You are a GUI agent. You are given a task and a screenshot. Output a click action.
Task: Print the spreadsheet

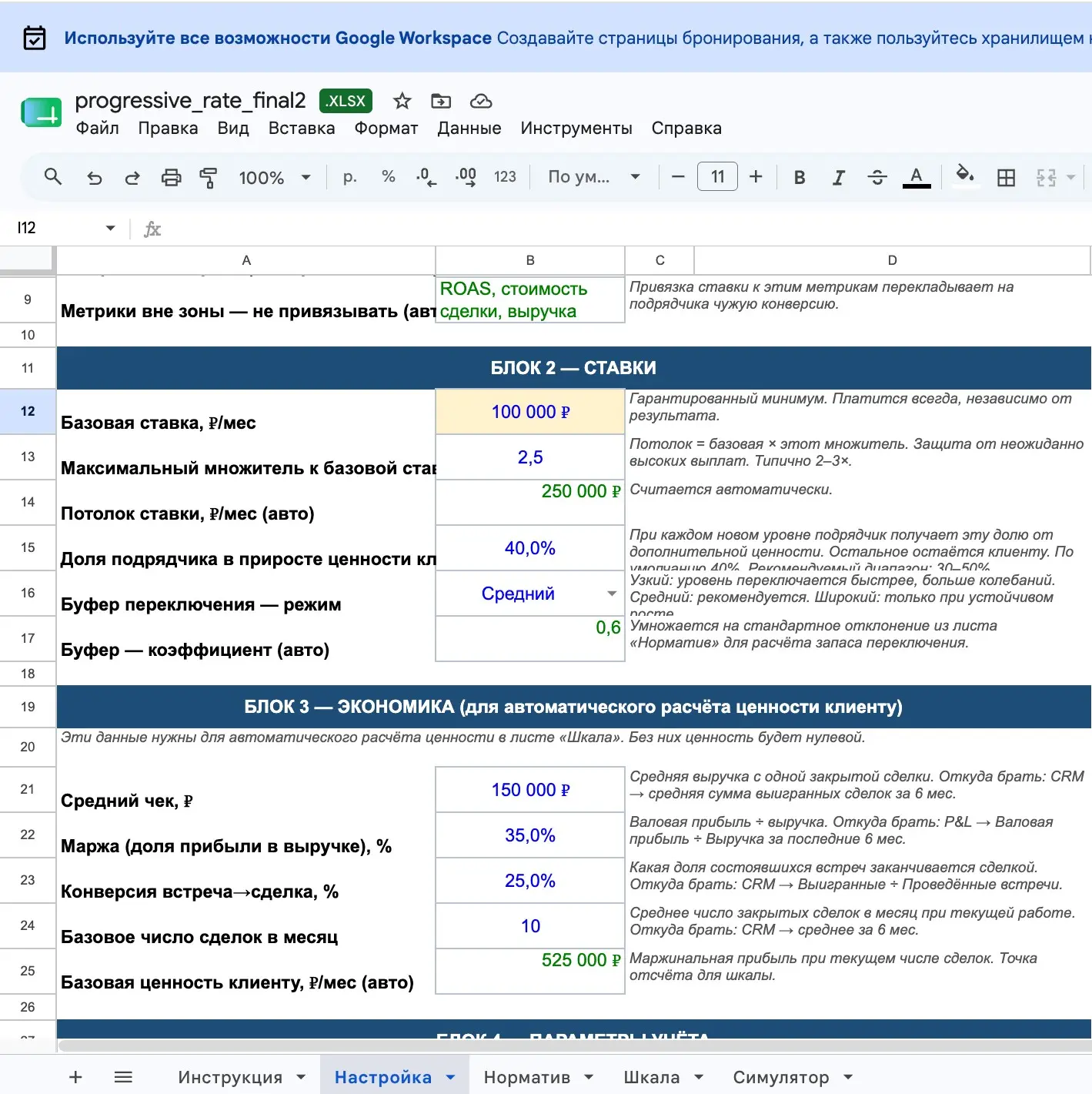tap(171, 178)
